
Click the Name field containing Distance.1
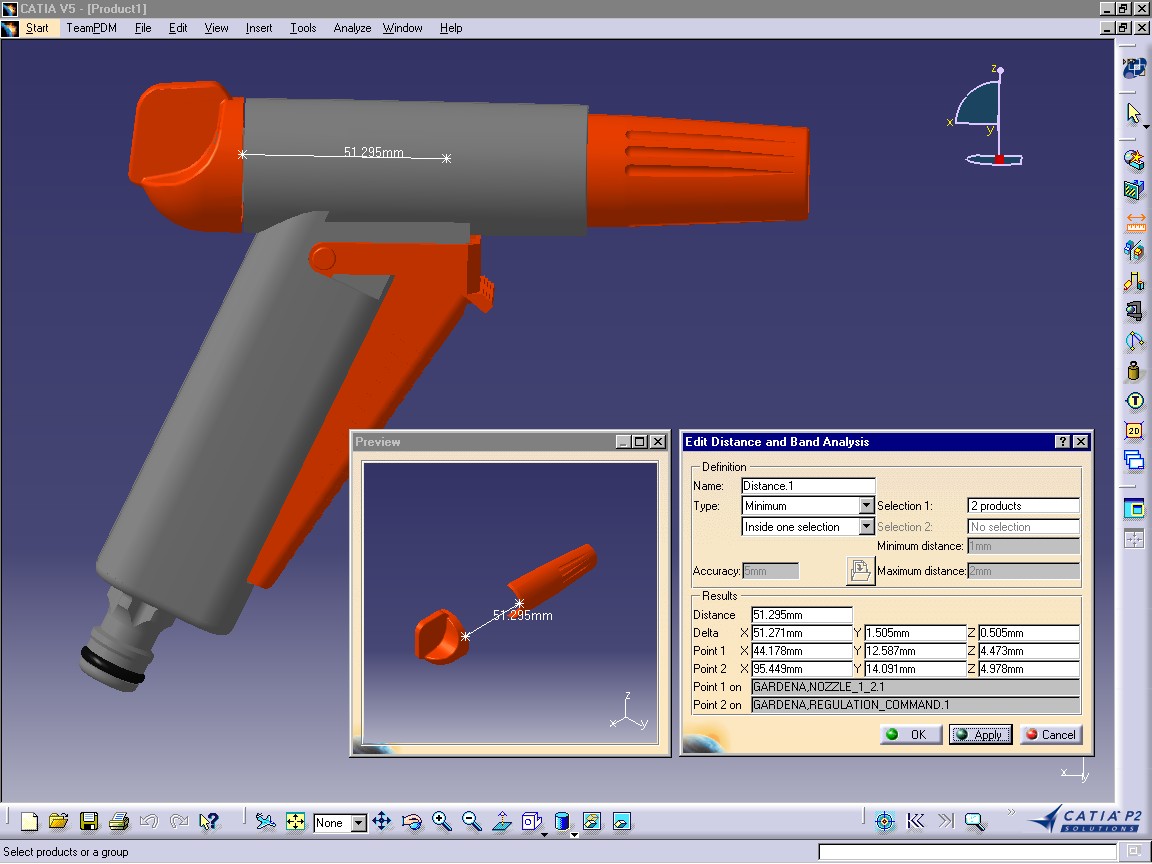click(x=808, y=486)
